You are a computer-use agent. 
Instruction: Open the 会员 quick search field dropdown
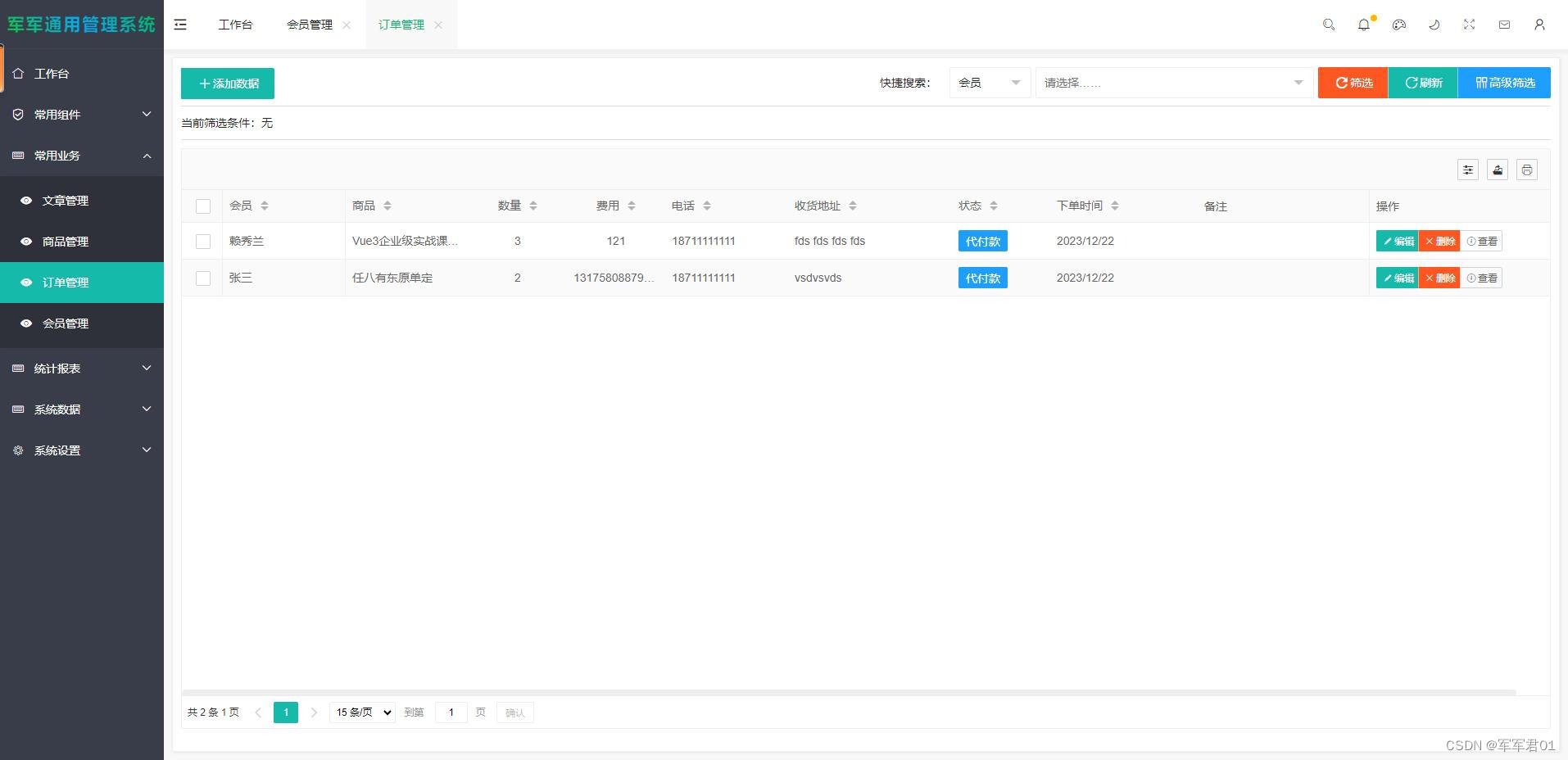point(990,83)
